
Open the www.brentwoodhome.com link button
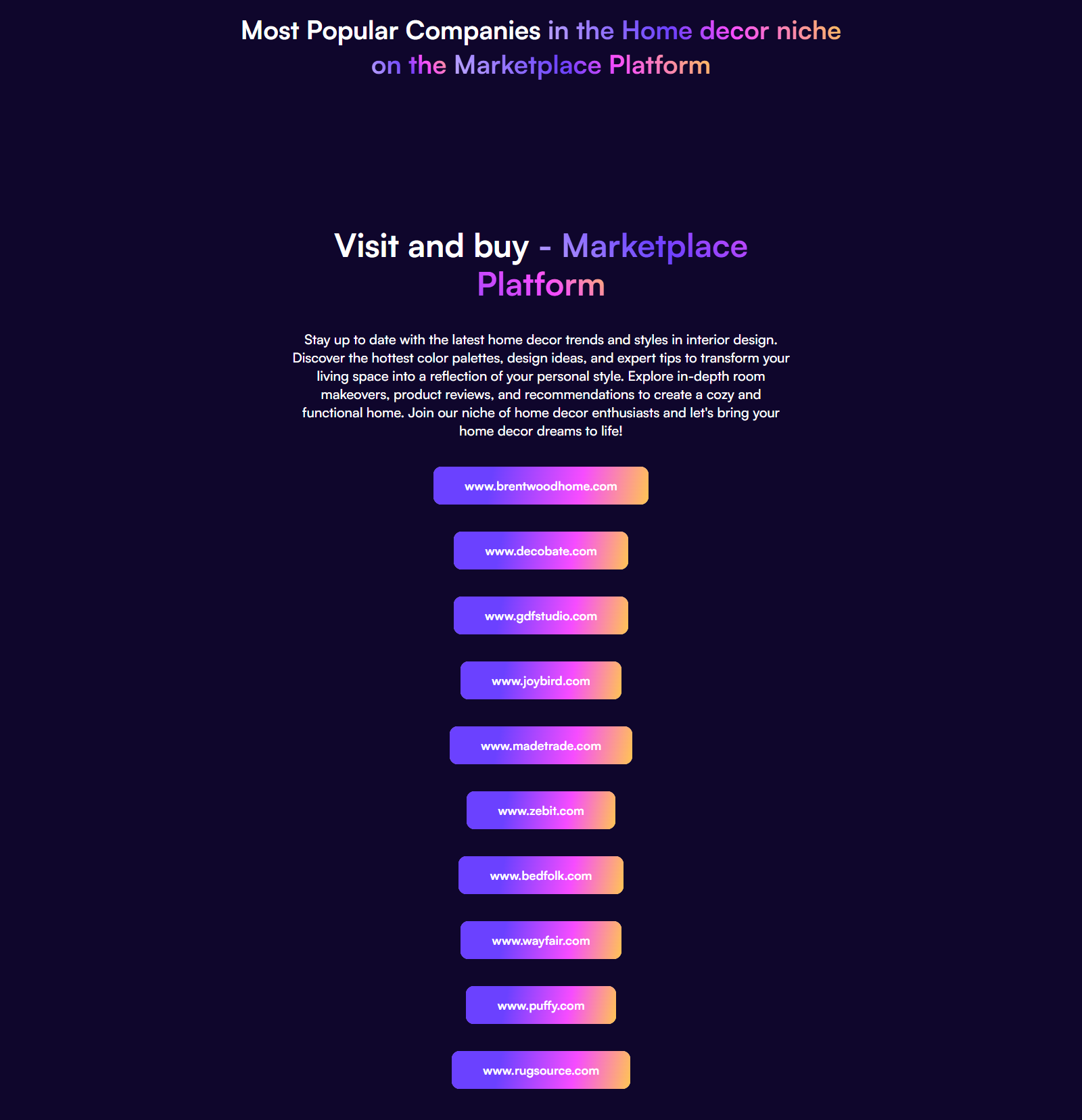pyautogui.click(x=541, y=486)
